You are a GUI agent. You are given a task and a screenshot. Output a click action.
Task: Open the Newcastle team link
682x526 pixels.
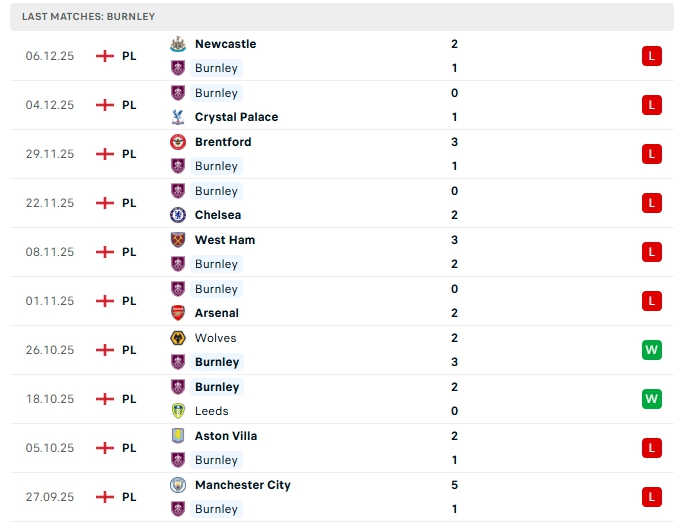point(225,44)
